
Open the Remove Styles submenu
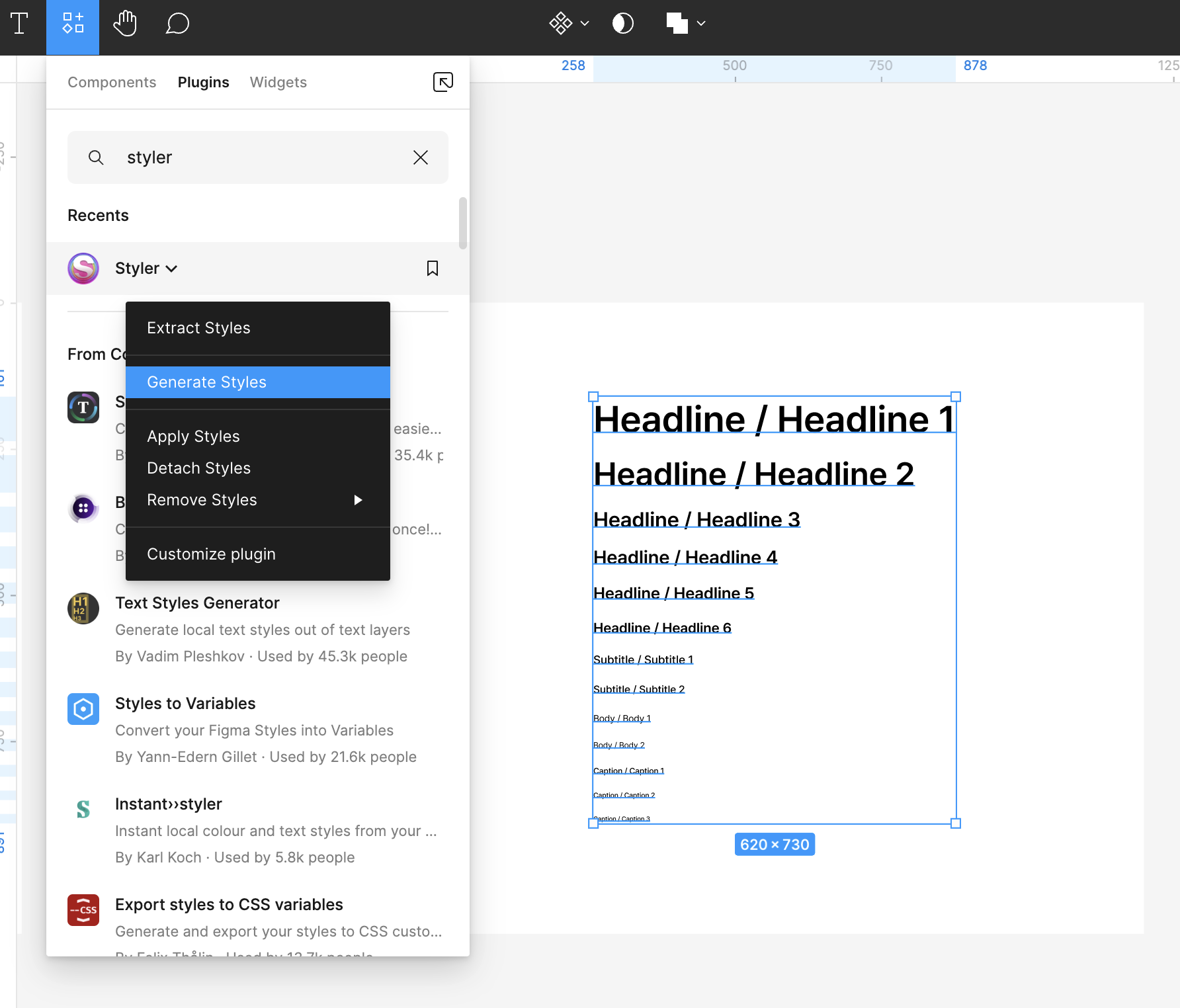258,500
